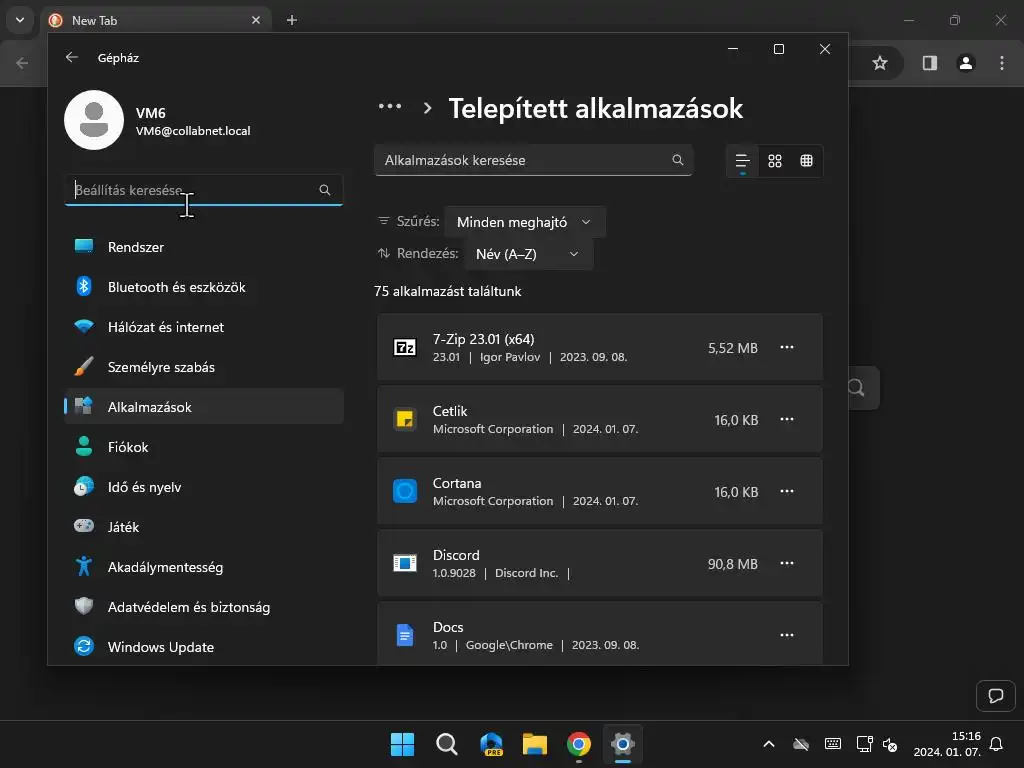The height and width of the screenshot is (768, 1024).
Task: Open more options for Docs
Action: (x=787, y=635)
